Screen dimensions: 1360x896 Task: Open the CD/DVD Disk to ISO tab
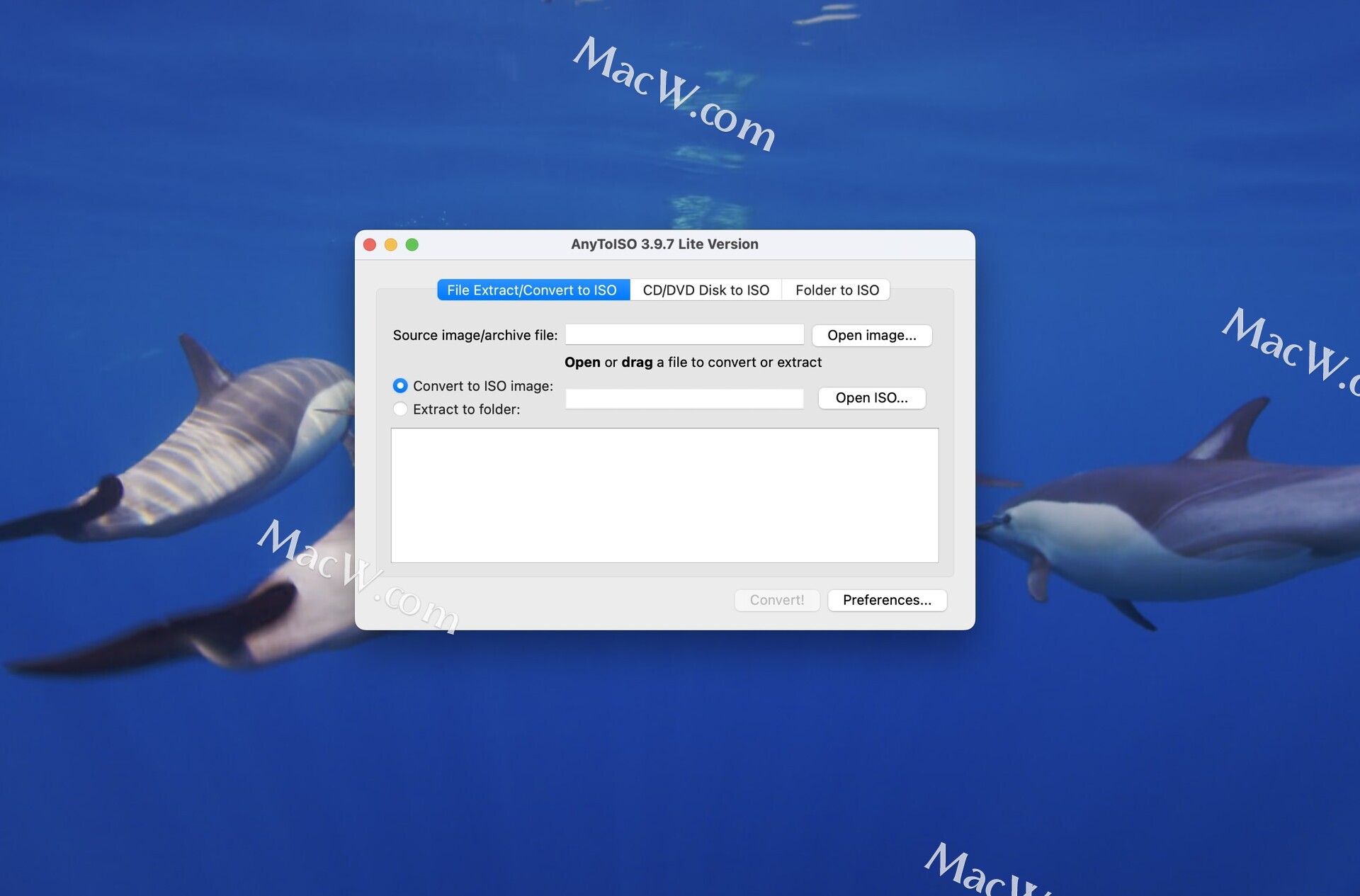click(705, 290)
